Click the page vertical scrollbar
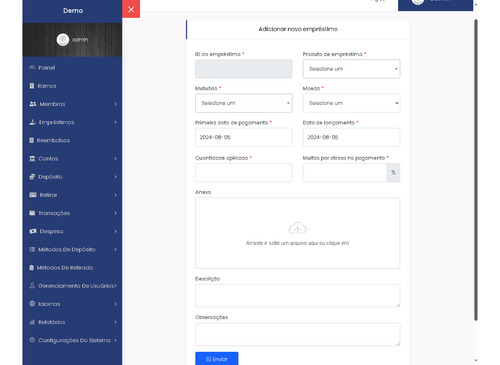This screenshot has height=365, width=500. coord(476,170)
